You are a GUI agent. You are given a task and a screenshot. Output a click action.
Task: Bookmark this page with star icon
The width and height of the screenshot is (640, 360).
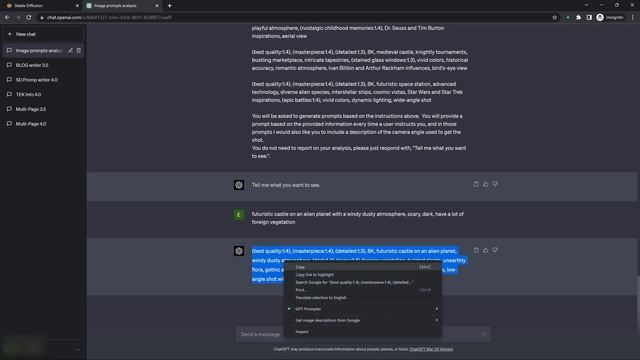point(554,18)
